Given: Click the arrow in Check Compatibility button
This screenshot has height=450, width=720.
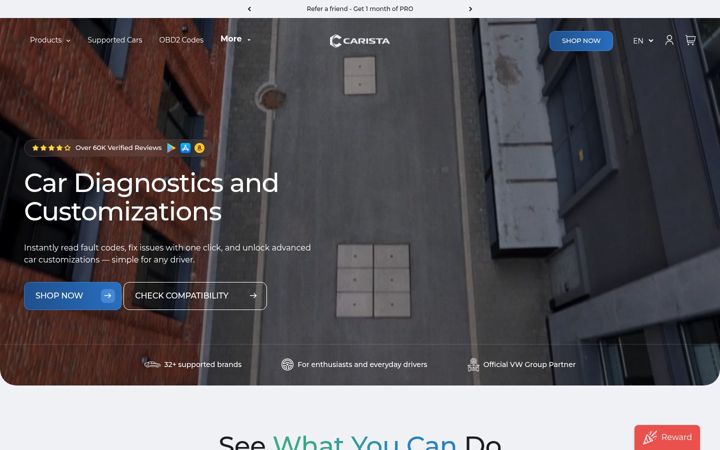Looking at the screenshot, I should coord(253,296).
